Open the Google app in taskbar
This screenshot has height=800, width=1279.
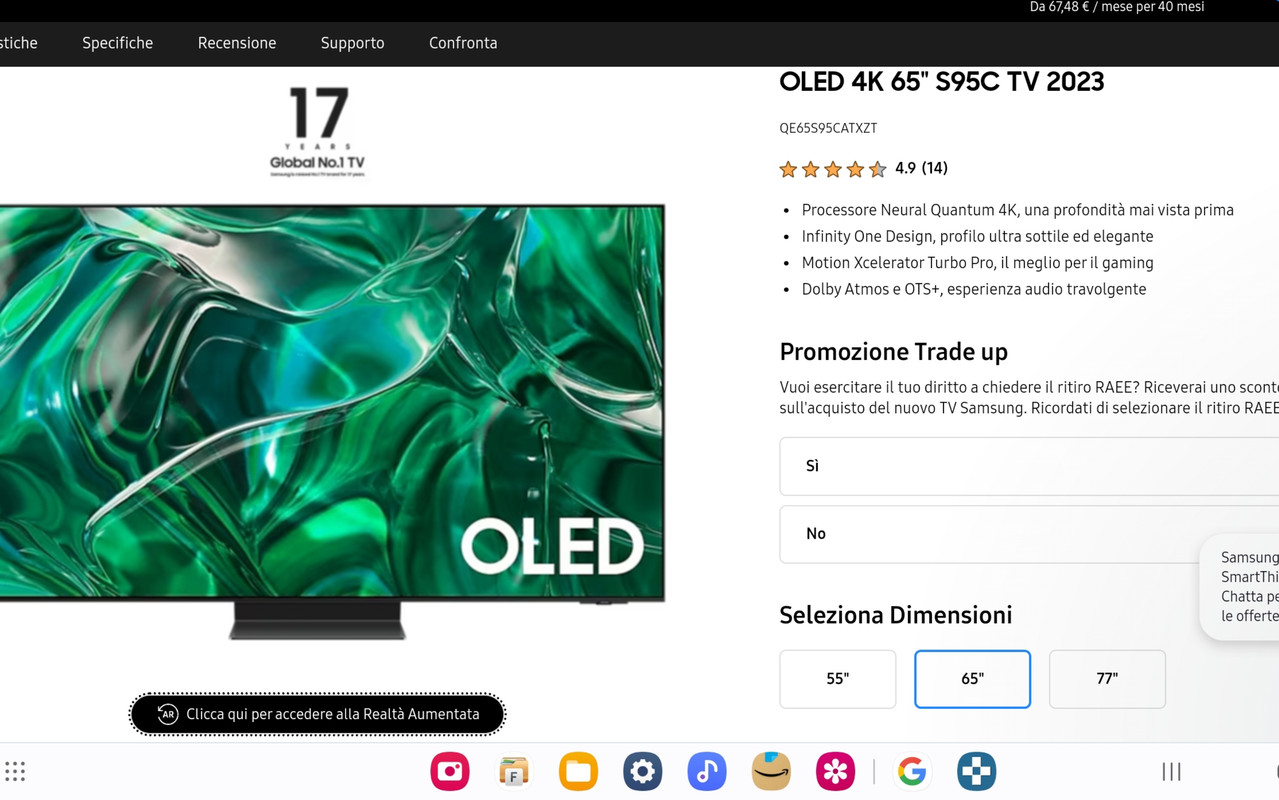tap(912, 771)
